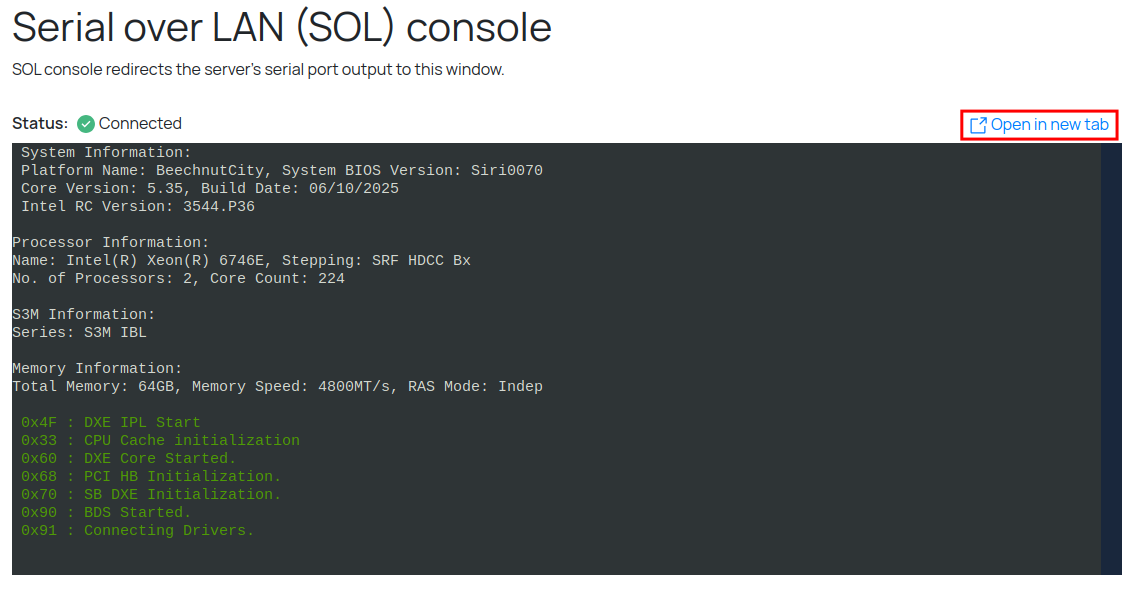1136x589 pixels.
Task: Click the Intel RC Version line
Action: pos(138,207)
